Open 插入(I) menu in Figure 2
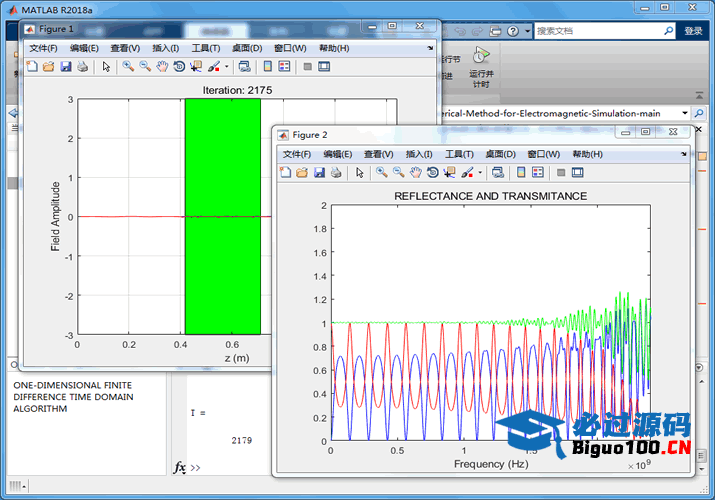715x500 pixels. (x=419, y=154)
